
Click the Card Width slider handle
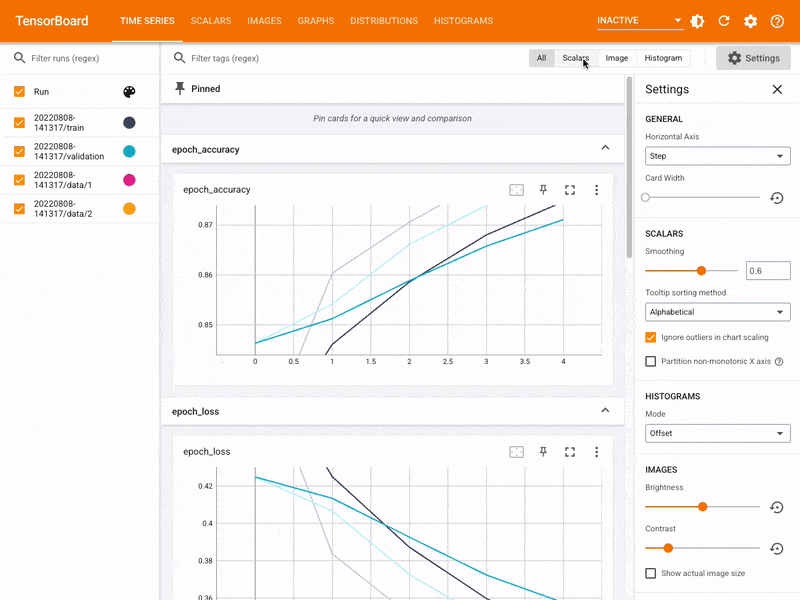[x=645, y=197]
